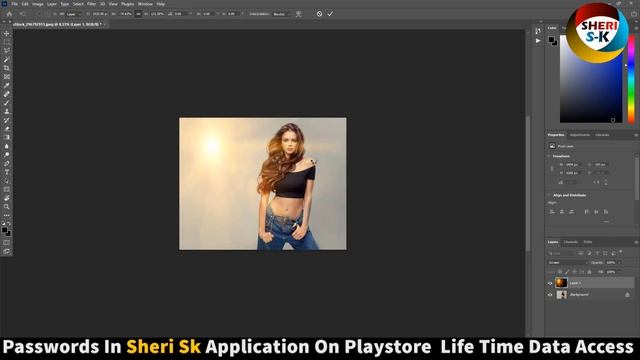Select the Type tool

coord(7,172)
